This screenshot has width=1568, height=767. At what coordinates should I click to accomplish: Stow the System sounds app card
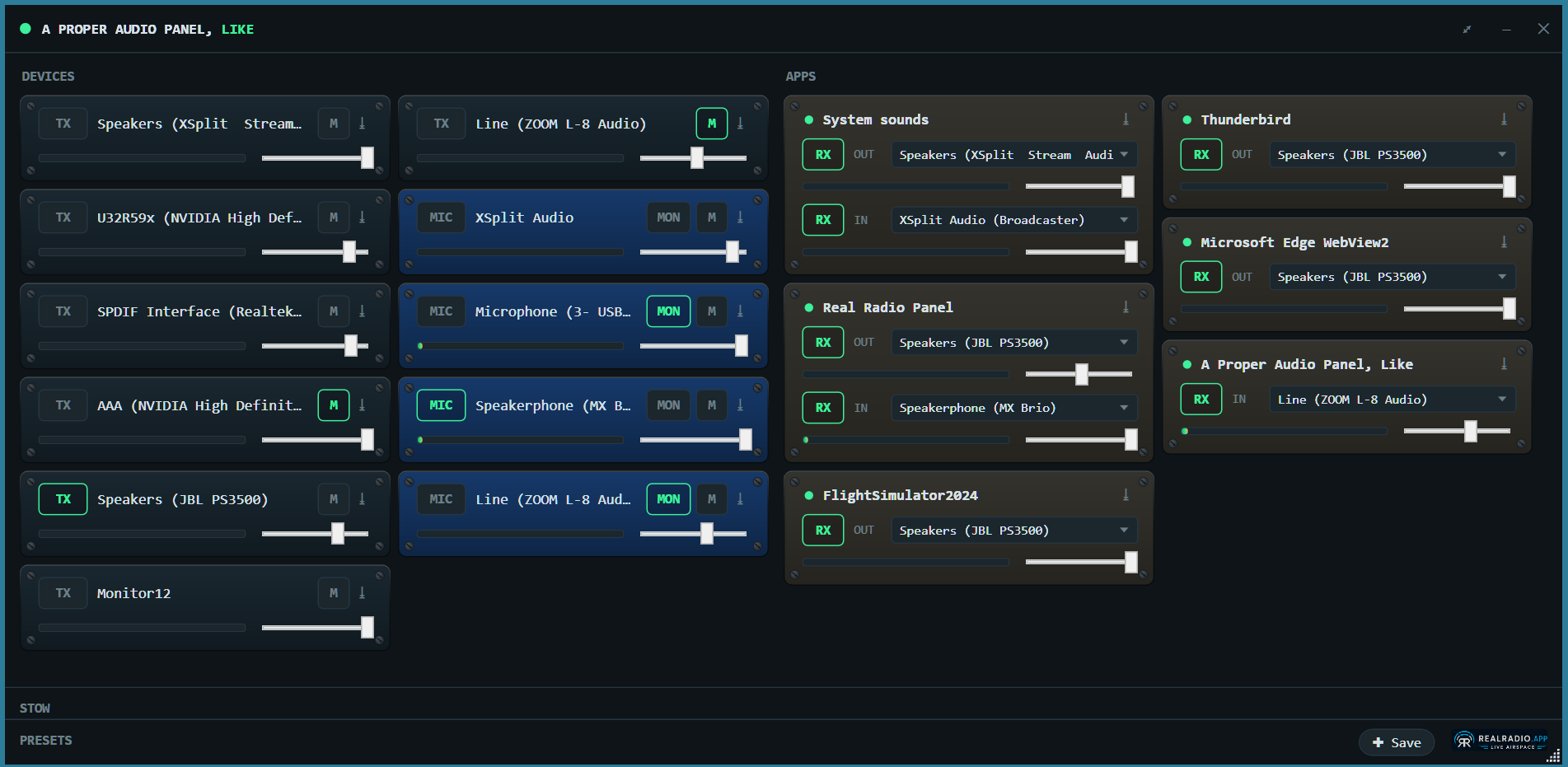click(x=1126, y=119)
